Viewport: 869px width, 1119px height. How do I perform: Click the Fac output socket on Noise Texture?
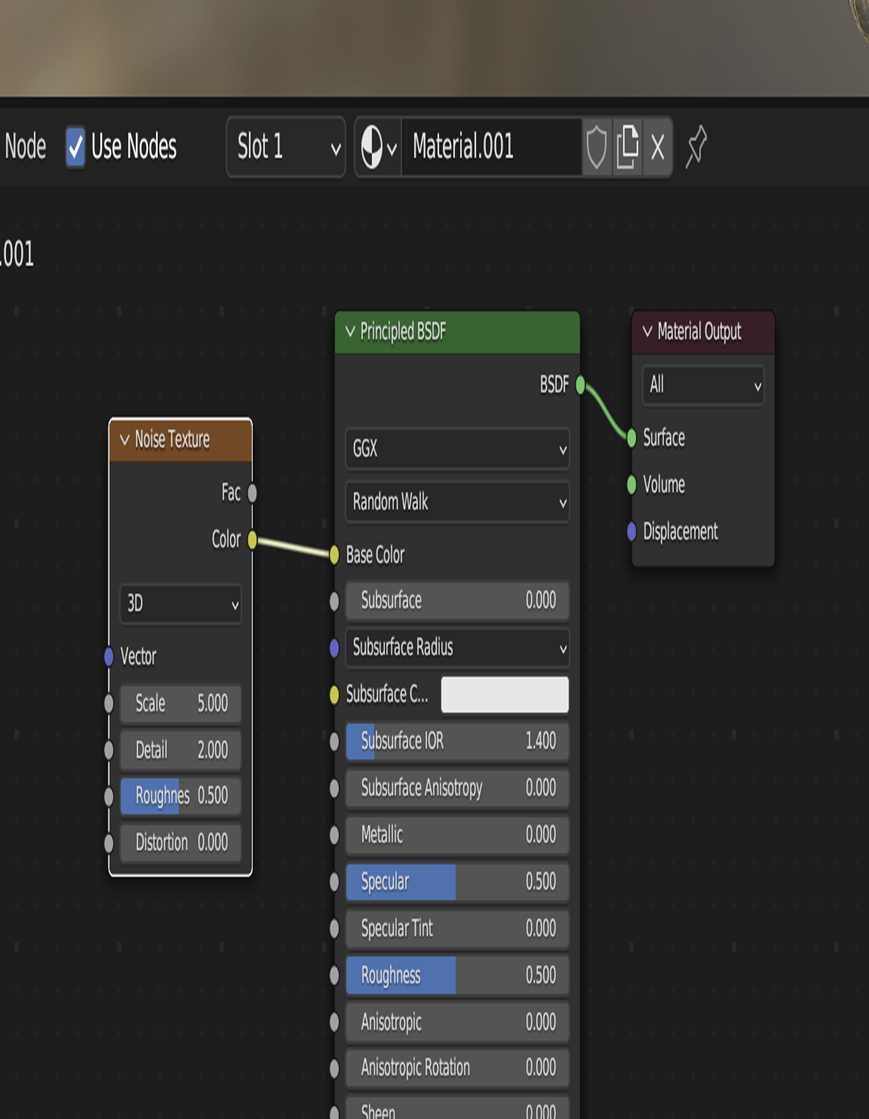pyautogui.click(x=252, y=491)
